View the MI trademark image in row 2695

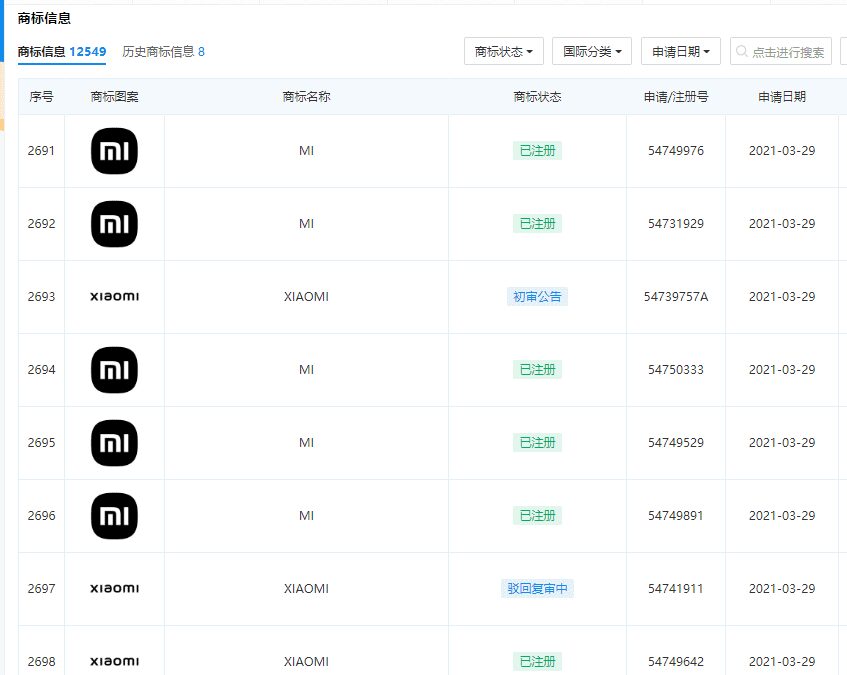(x=114, y=443)
